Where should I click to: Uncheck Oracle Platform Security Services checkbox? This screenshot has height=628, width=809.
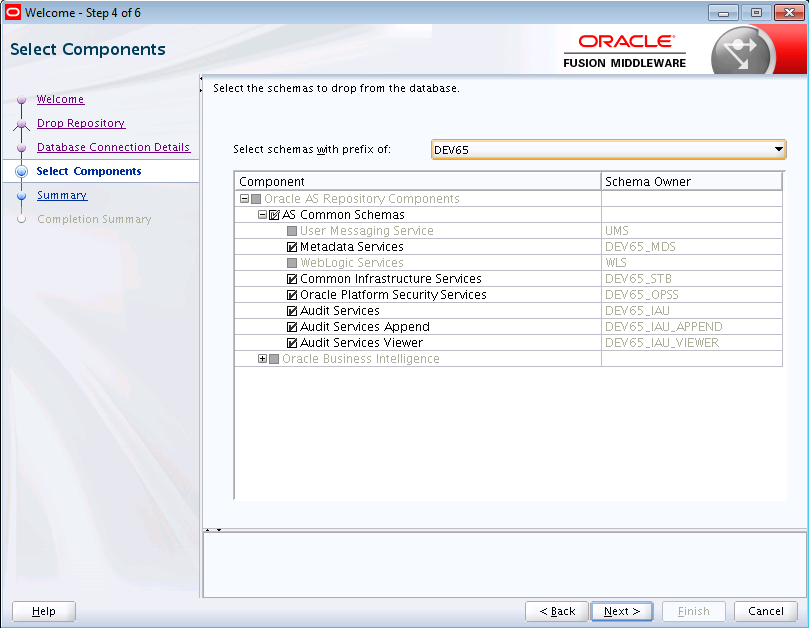[292, 295]
